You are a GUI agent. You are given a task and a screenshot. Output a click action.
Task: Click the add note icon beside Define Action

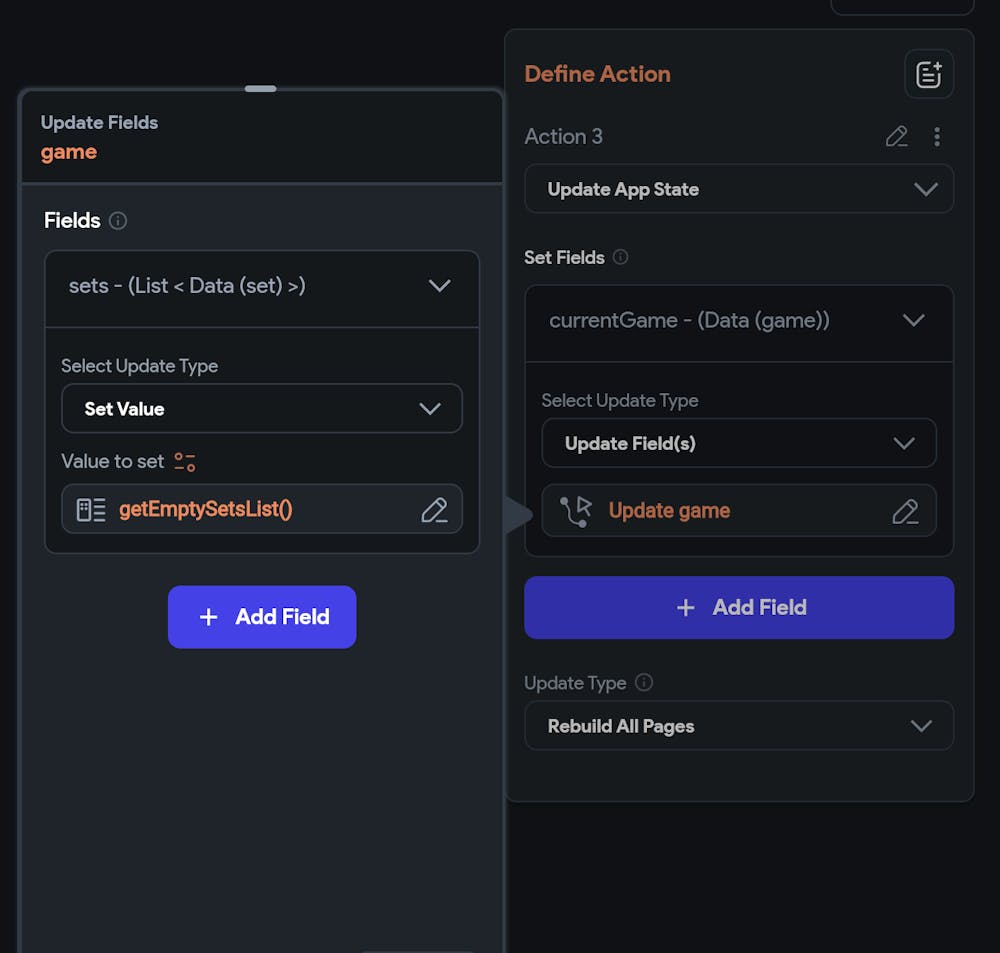pos(929,74)
